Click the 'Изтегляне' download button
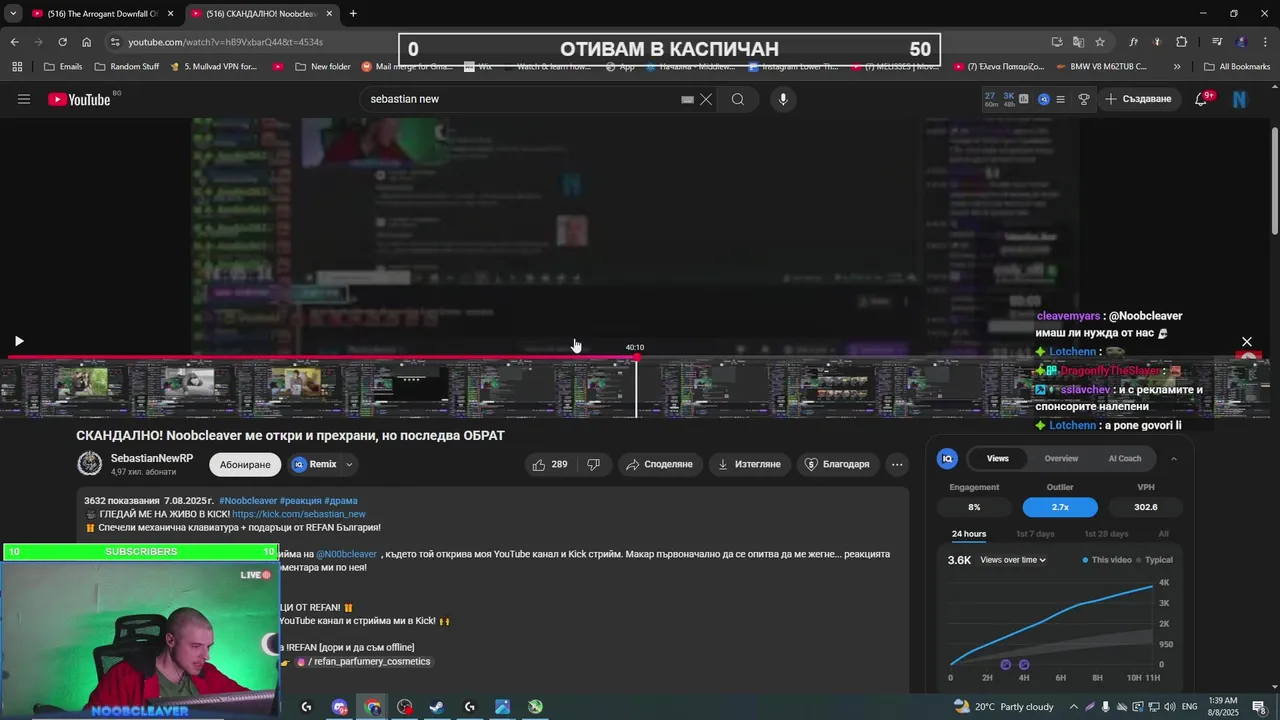This screenshot has height=720, width=1280. point(750,464)
